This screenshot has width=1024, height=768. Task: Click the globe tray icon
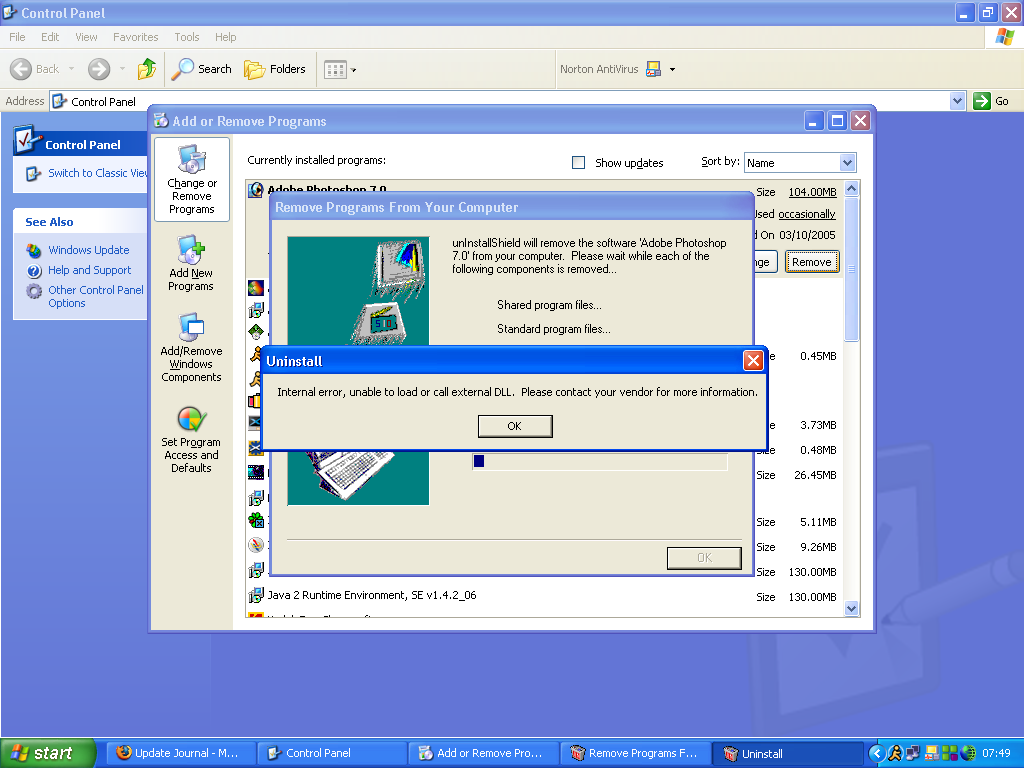coord(968,754)
